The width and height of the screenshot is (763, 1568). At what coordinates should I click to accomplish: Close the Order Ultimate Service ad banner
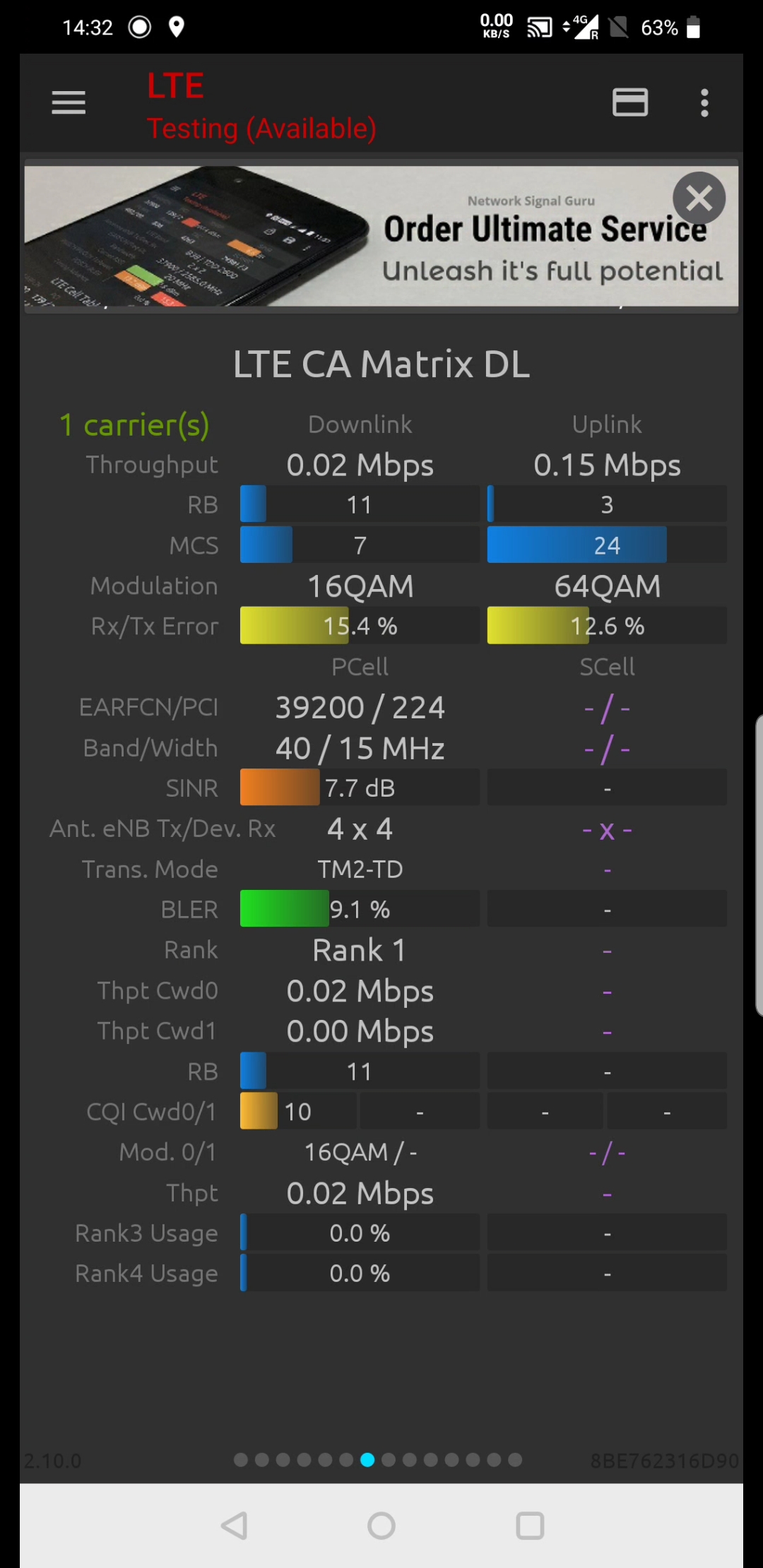[699, 198]
